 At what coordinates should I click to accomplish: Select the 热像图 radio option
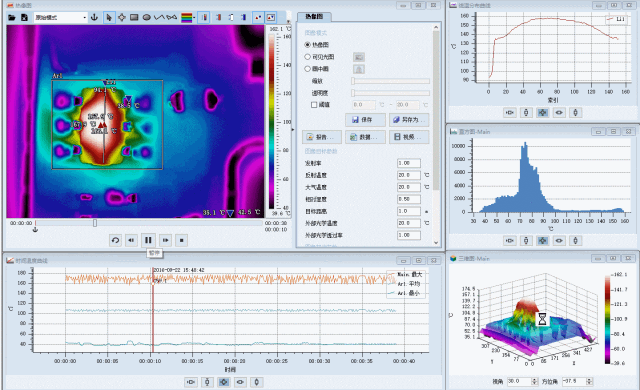click(308, 44)
